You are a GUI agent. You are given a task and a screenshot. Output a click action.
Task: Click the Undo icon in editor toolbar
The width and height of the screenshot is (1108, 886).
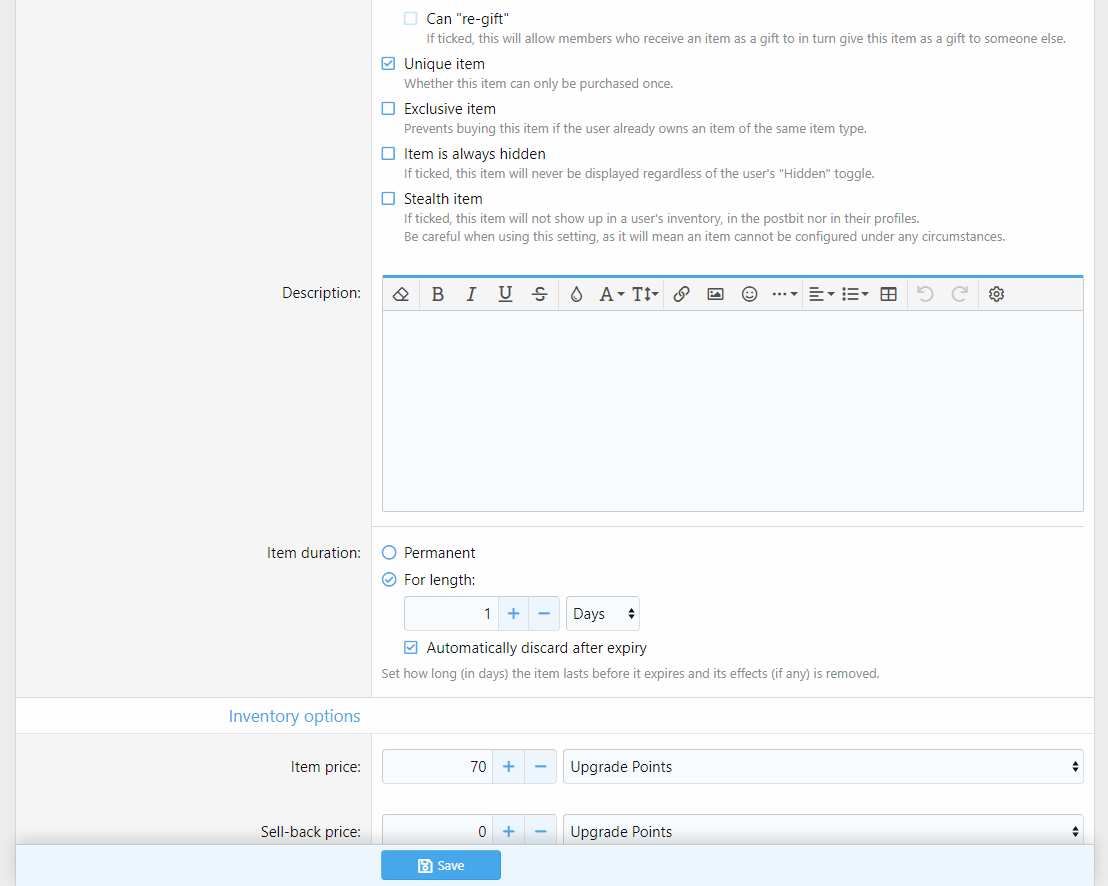925,294
